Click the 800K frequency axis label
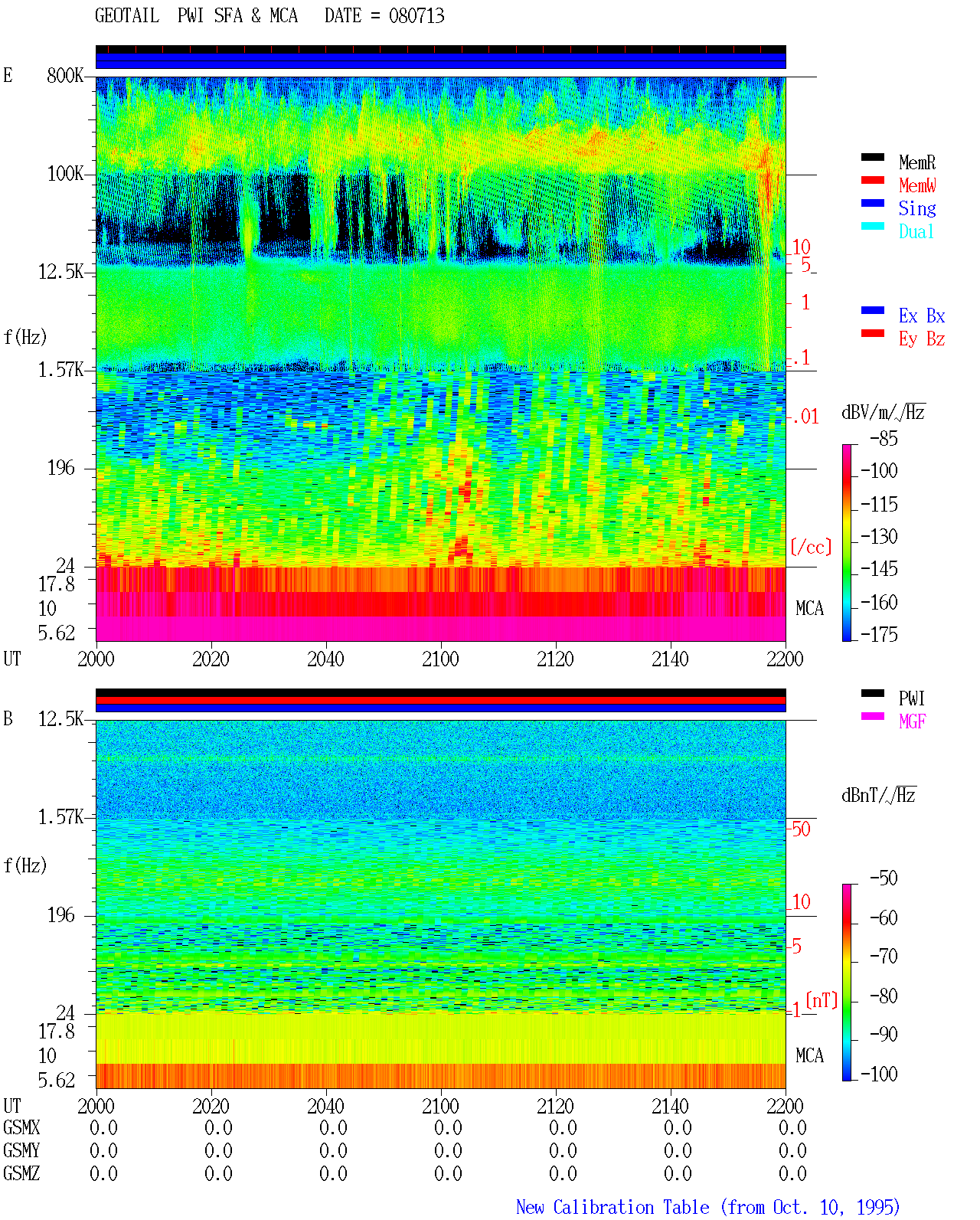This screenshot has width=980, height=1220. coord(65,76)
